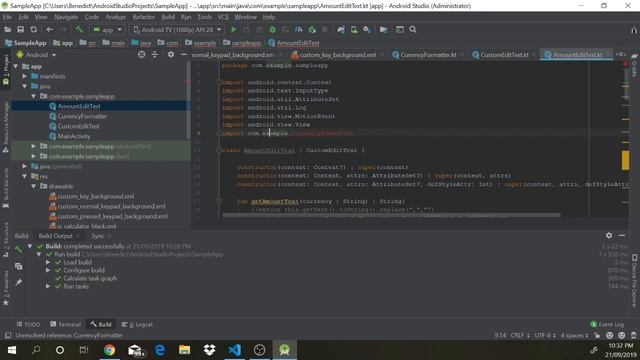Expand the manifests folder
The image size is (640, 360).
(x=24, y=76)
